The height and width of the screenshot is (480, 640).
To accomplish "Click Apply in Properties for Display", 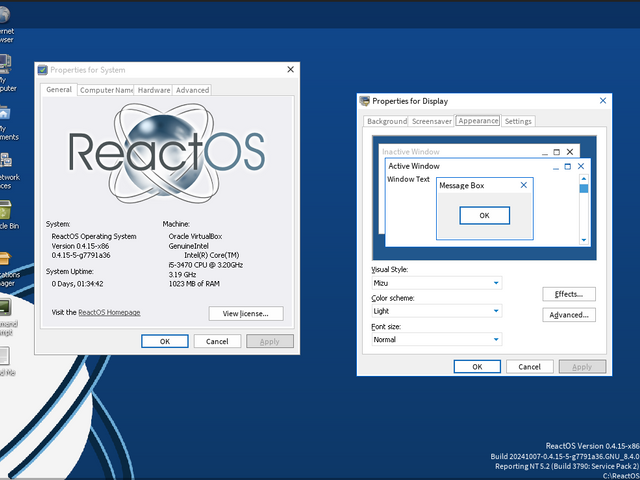I will [582, 367].
